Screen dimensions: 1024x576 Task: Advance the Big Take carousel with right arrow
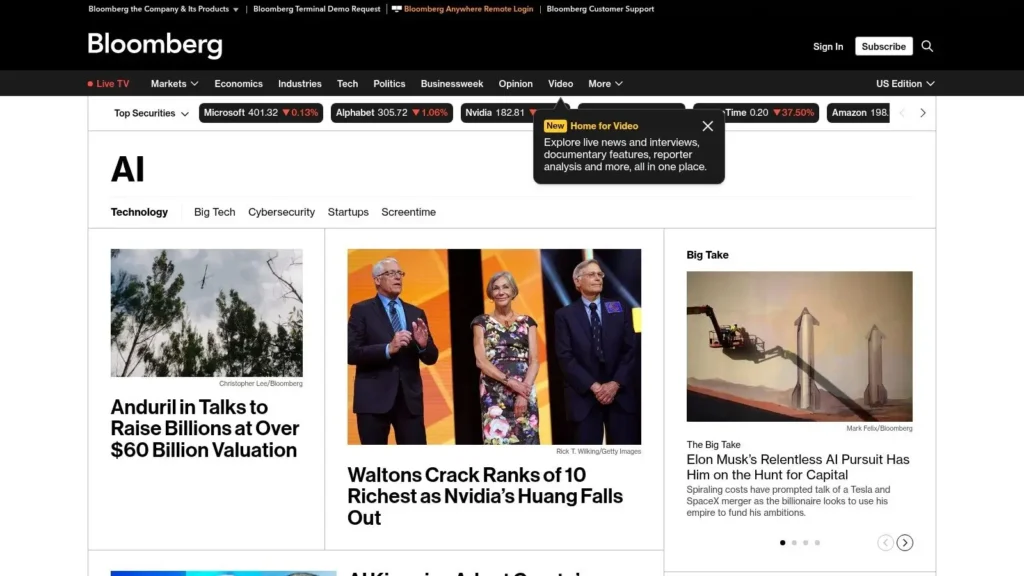pyautogui.click(x=905, y=542)
